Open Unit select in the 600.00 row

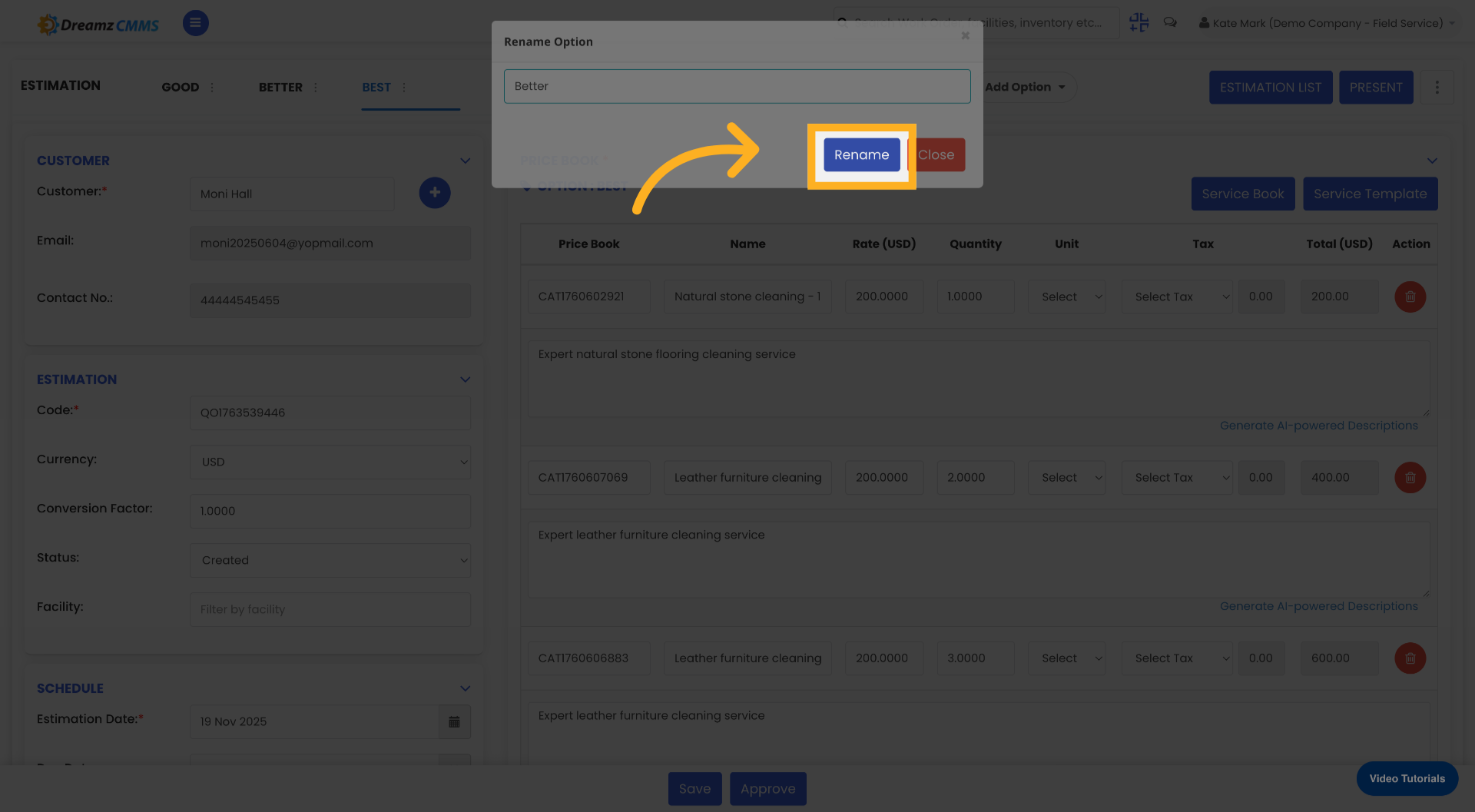tap(1066, 658)
